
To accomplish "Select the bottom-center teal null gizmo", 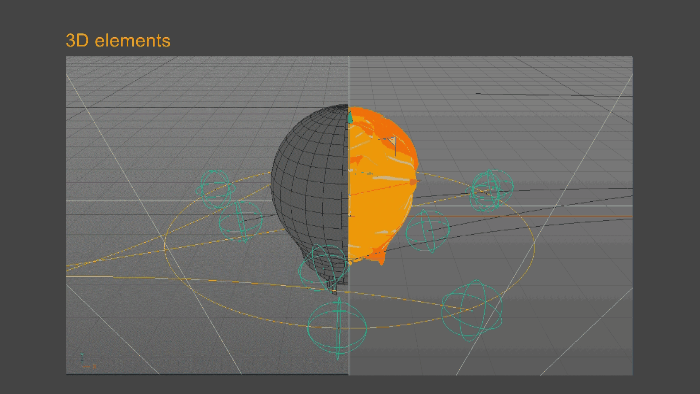I will [338, 328].
